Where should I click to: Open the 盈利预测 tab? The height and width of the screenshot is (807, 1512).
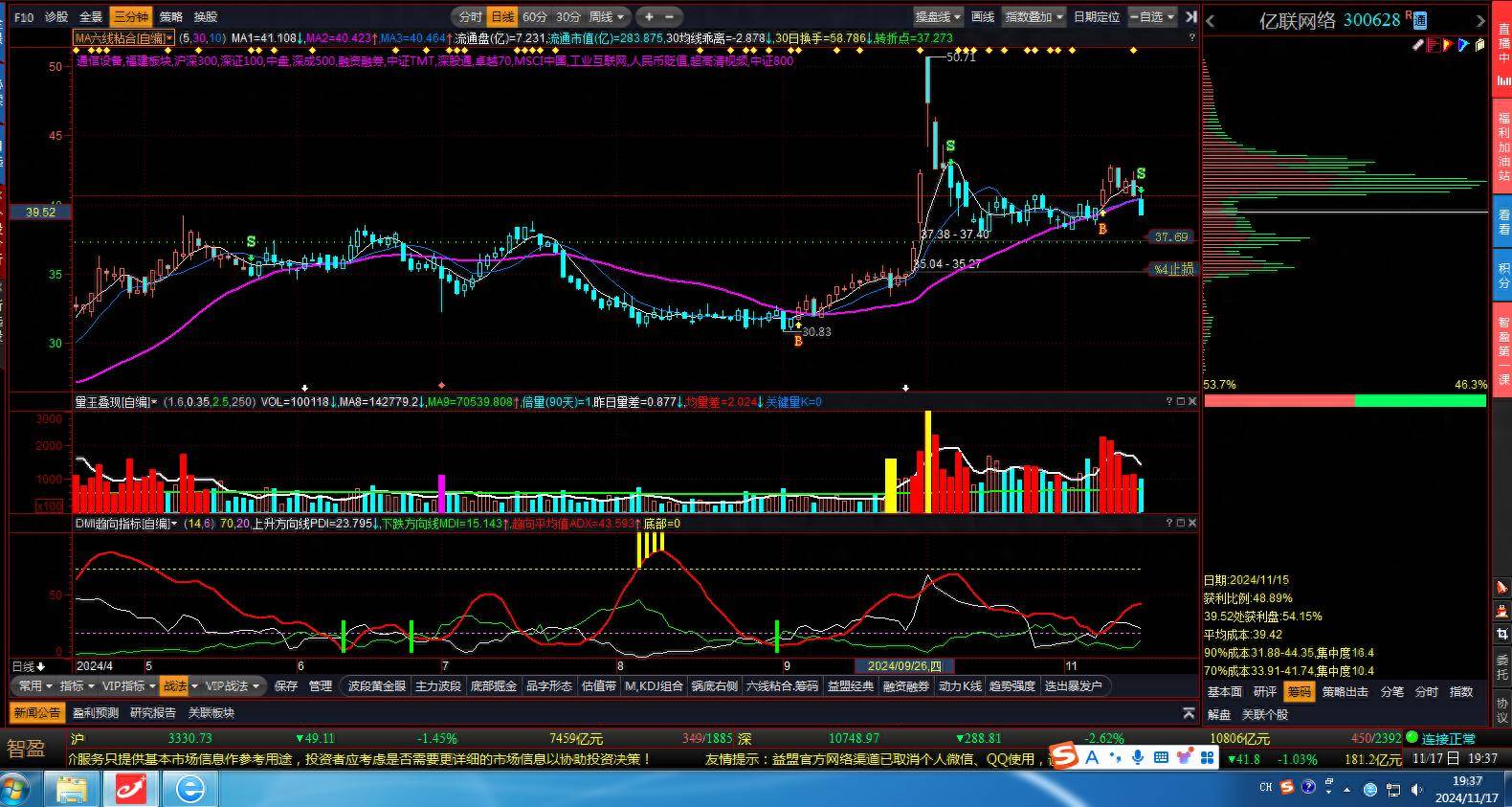(x=96, y=712)
